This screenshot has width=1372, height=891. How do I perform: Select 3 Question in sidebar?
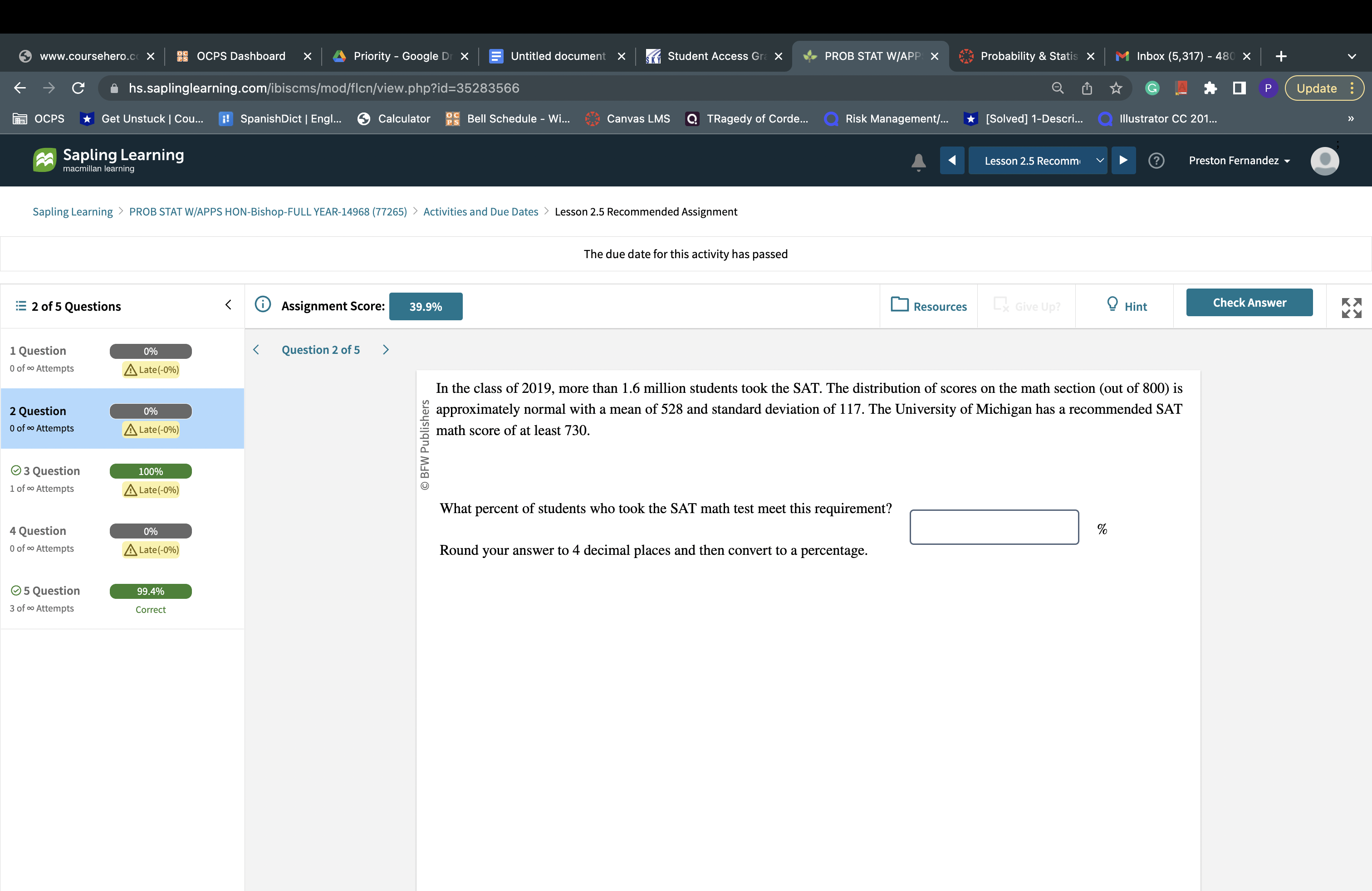click(x=52, y=471)
